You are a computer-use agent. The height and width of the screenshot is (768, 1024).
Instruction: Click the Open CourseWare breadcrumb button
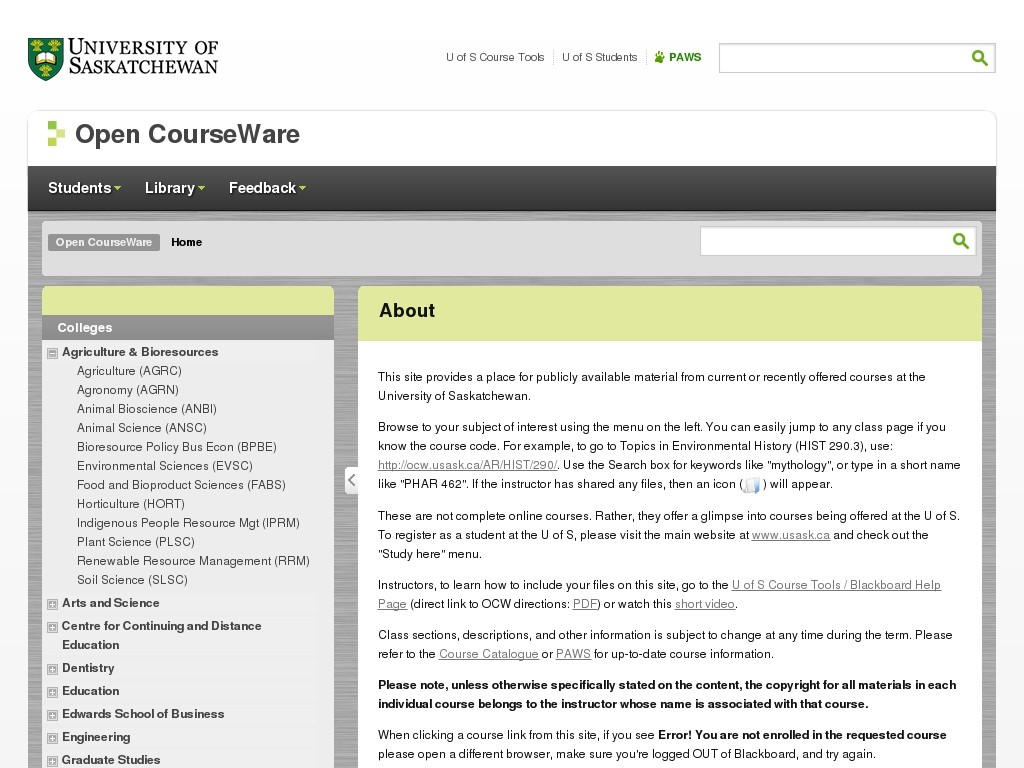click(104, 242)
